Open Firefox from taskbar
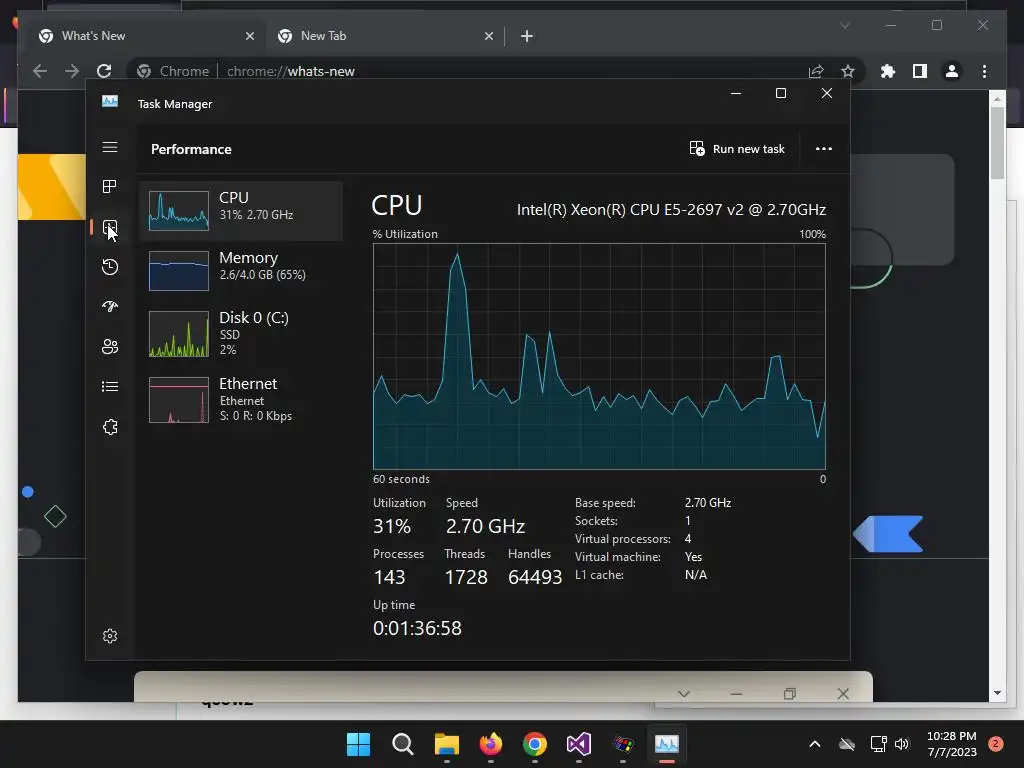 click(490, 744)
